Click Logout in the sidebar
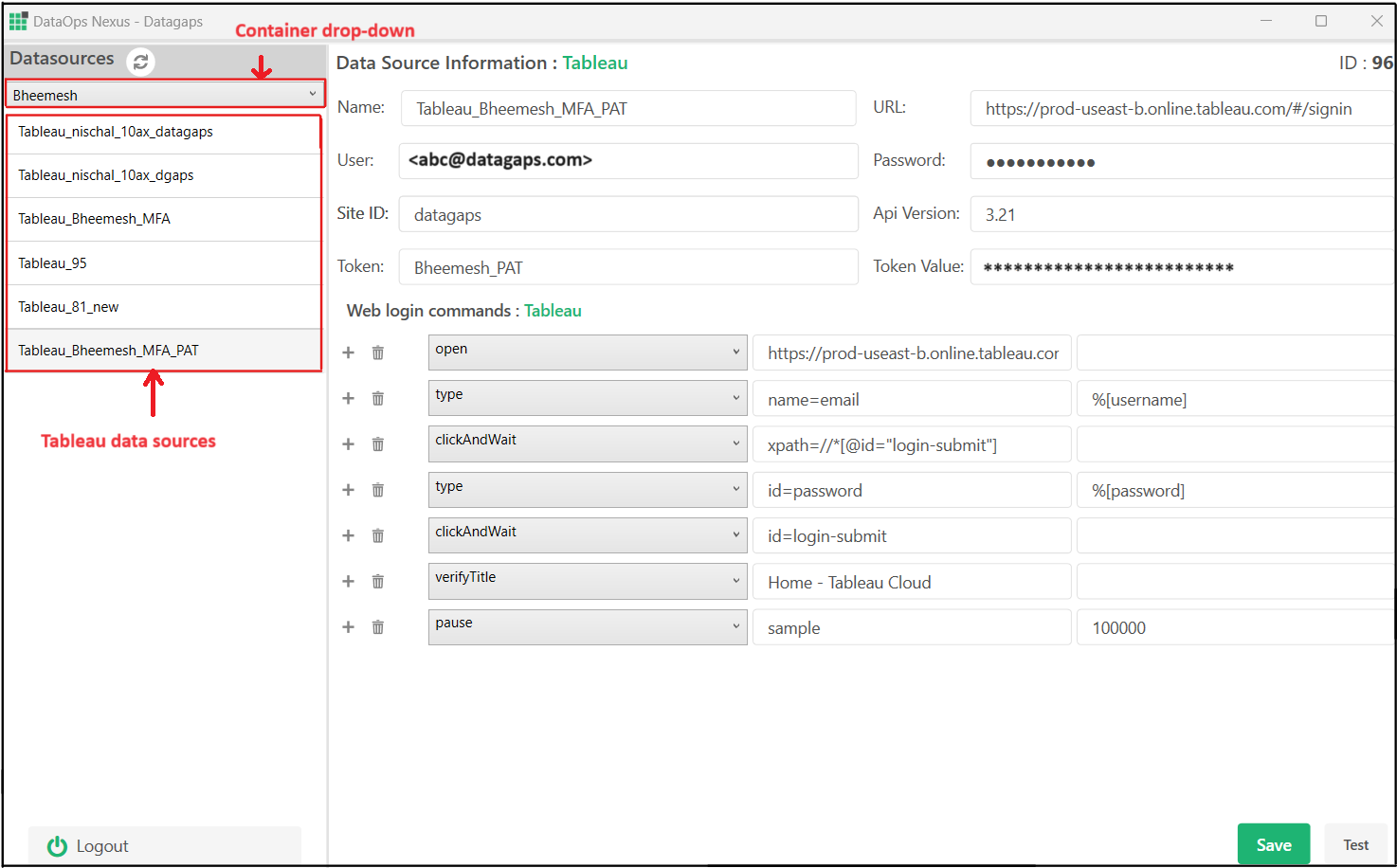This screenshot has width=1397, height=868. (x=101, y=846)
